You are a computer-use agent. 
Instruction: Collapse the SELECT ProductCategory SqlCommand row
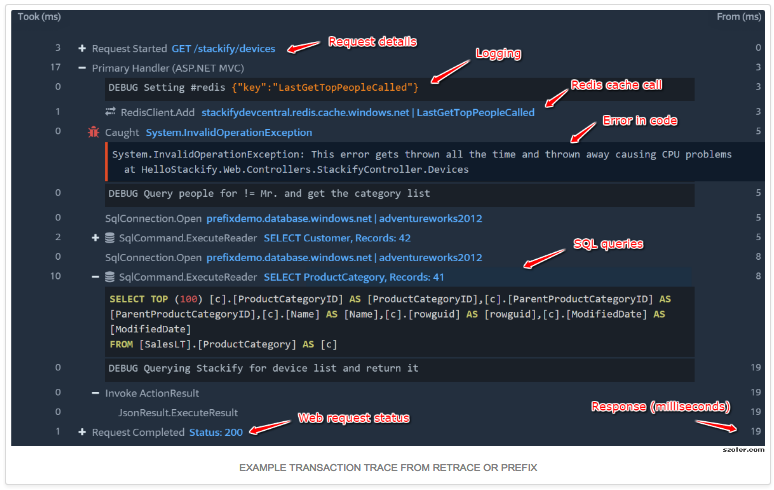point(95,277)
